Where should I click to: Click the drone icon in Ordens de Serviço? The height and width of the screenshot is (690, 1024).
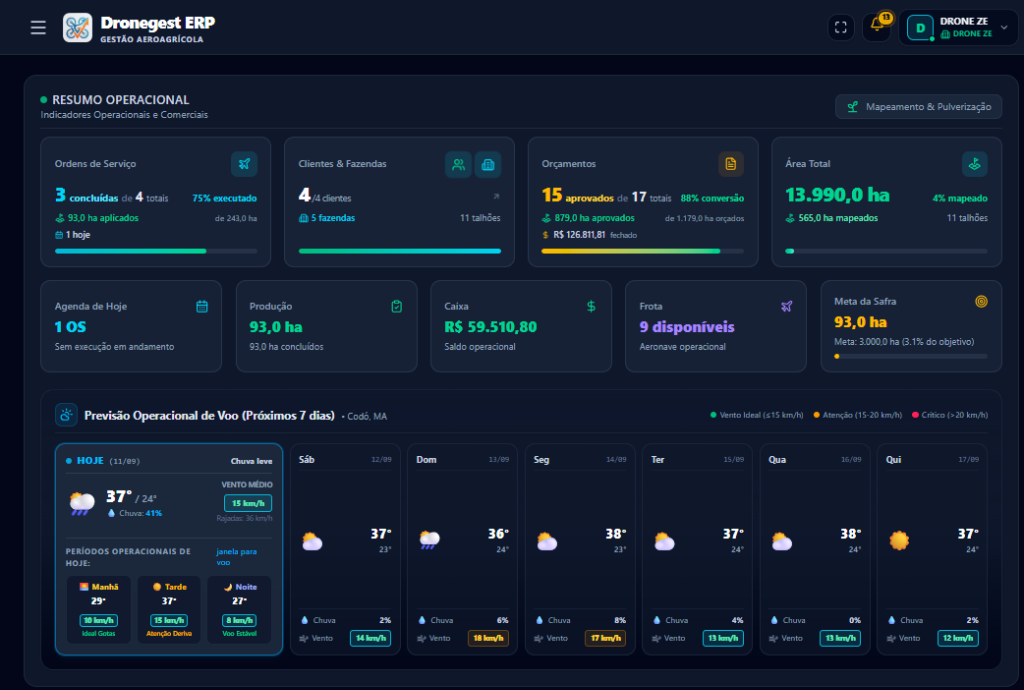(x=244, y=164)
